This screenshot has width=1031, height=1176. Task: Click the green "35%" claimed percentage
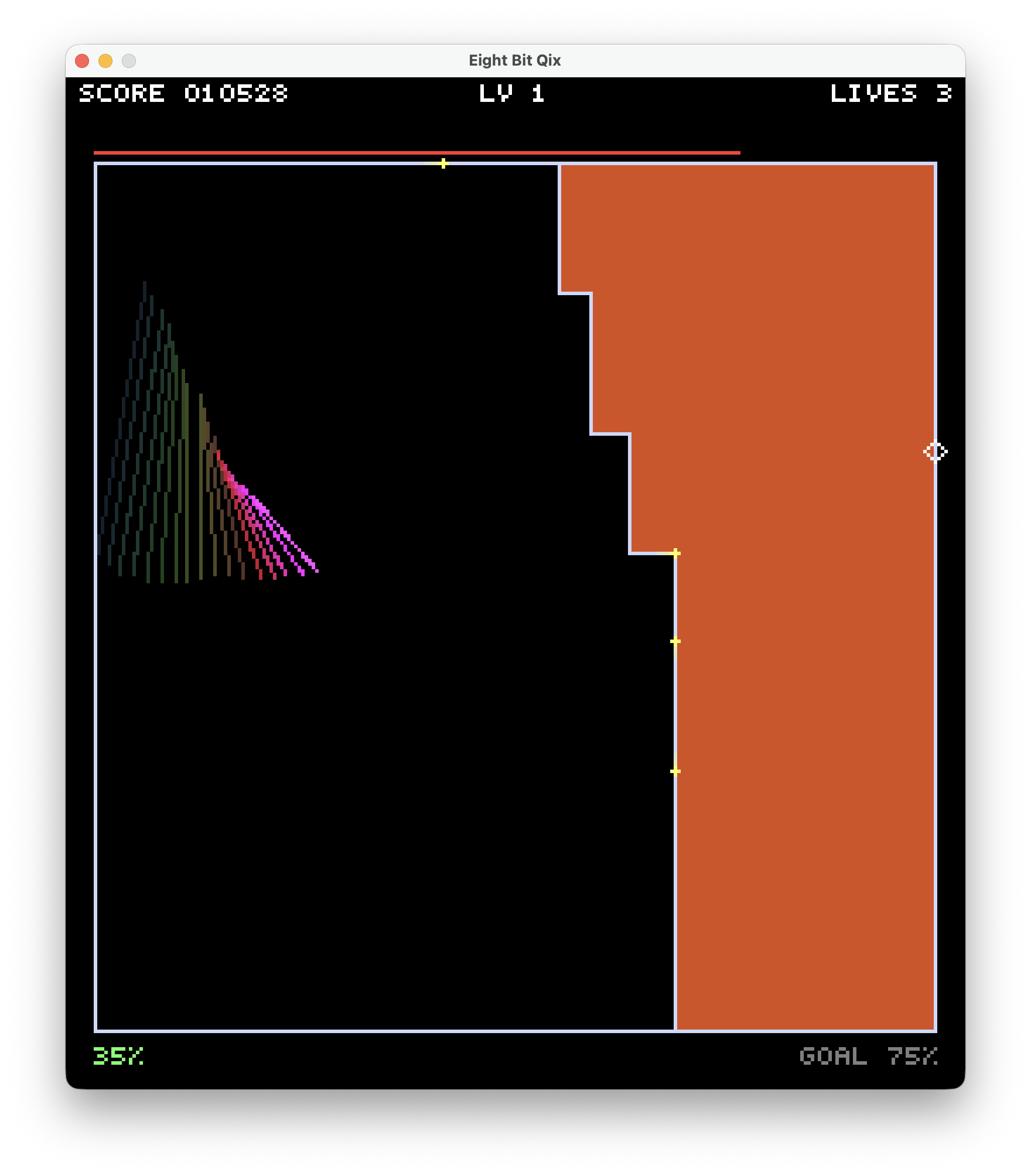pos(118,1055)
